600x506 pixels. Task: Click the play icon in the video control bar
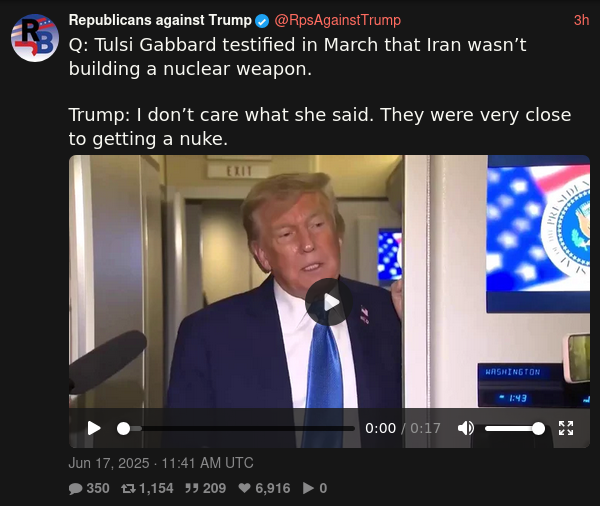coord(94,428)
